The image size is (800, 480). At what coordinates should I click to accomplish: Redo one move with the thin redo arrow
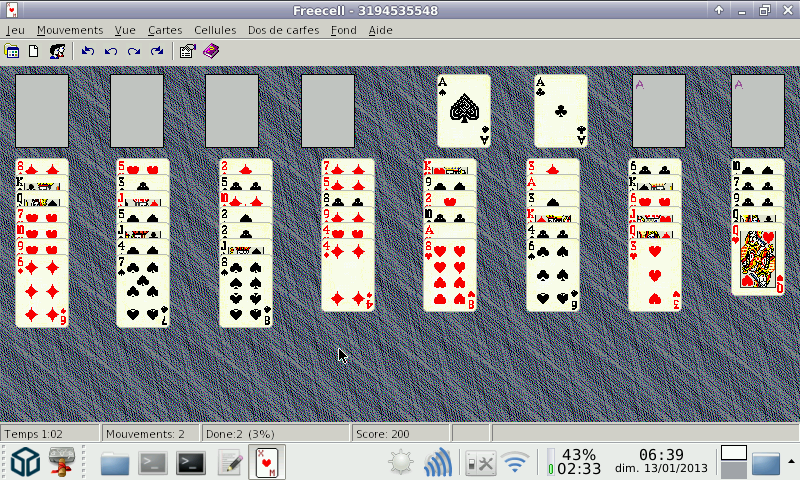click(x=134, y=51)
